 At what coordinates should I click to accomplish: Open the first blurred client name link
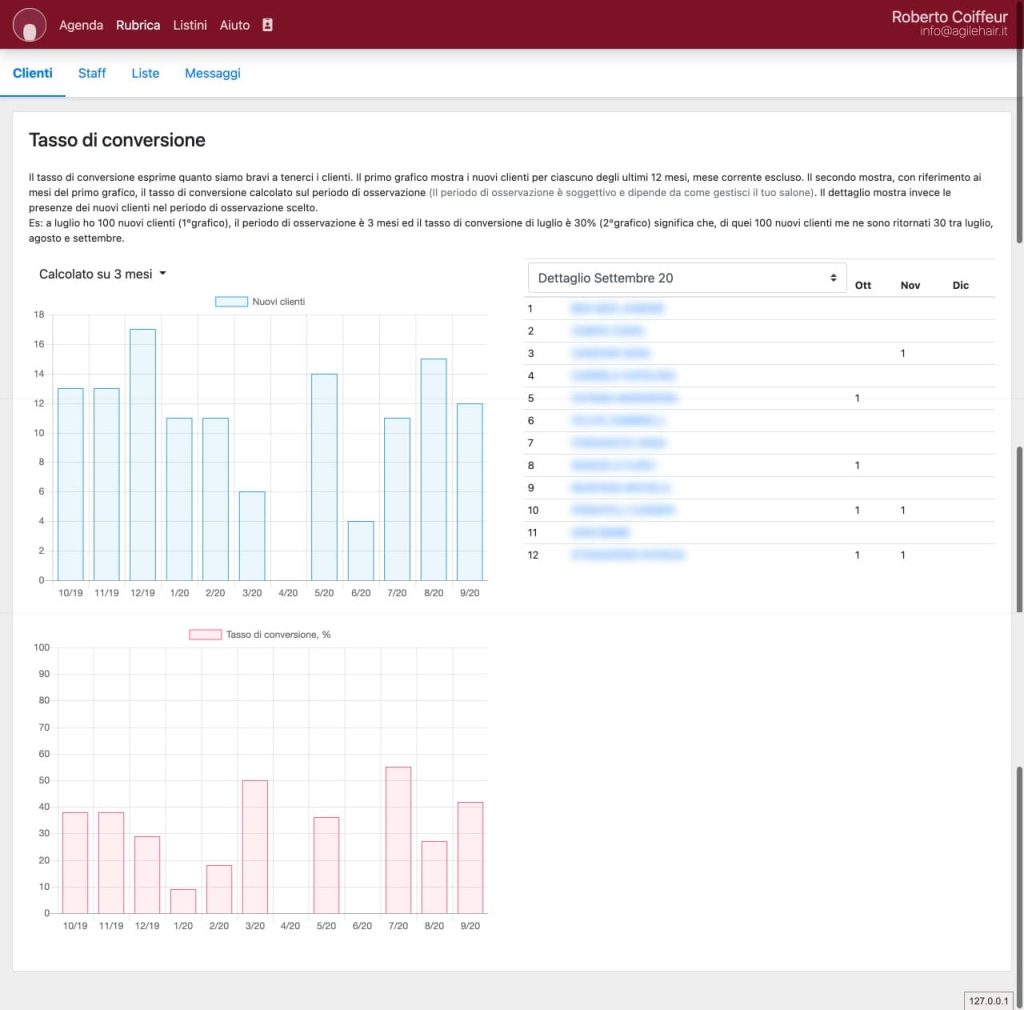click(x=617, y=309)
